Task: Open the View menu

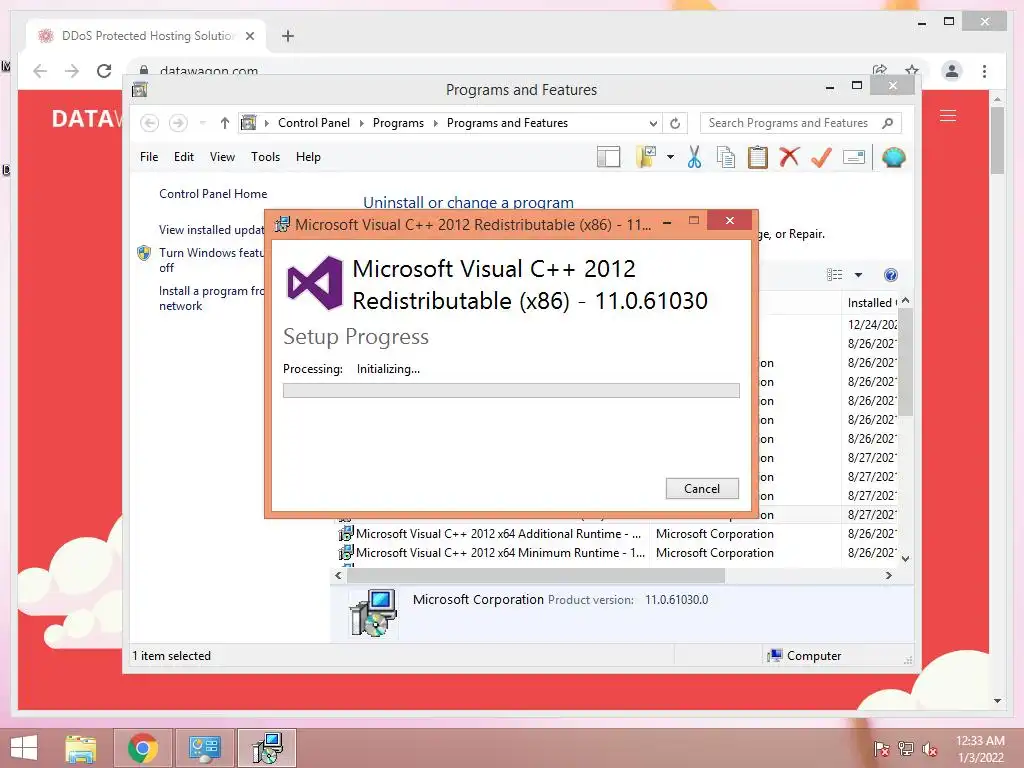Action: click(222, 157)
